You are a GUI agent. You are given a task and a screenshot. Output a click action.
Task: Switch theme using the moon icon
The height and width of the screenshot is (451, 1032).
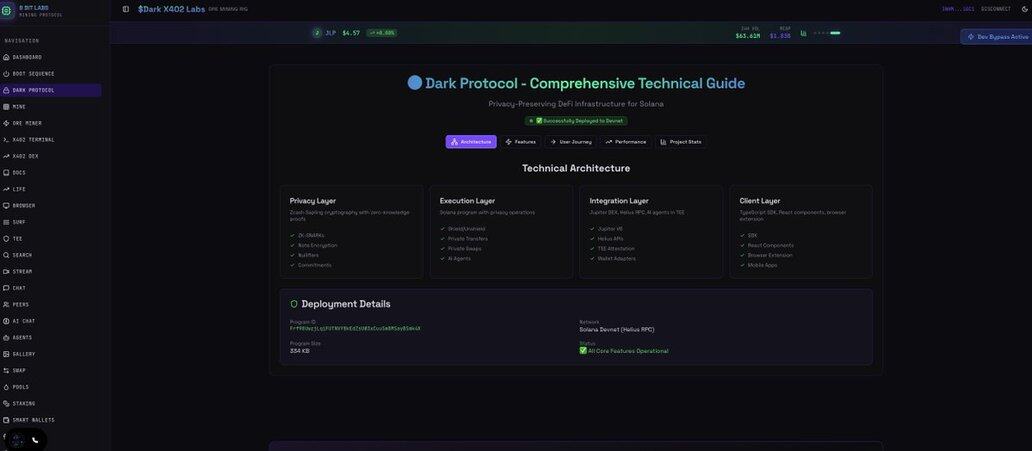click(x=1024, y=9)
